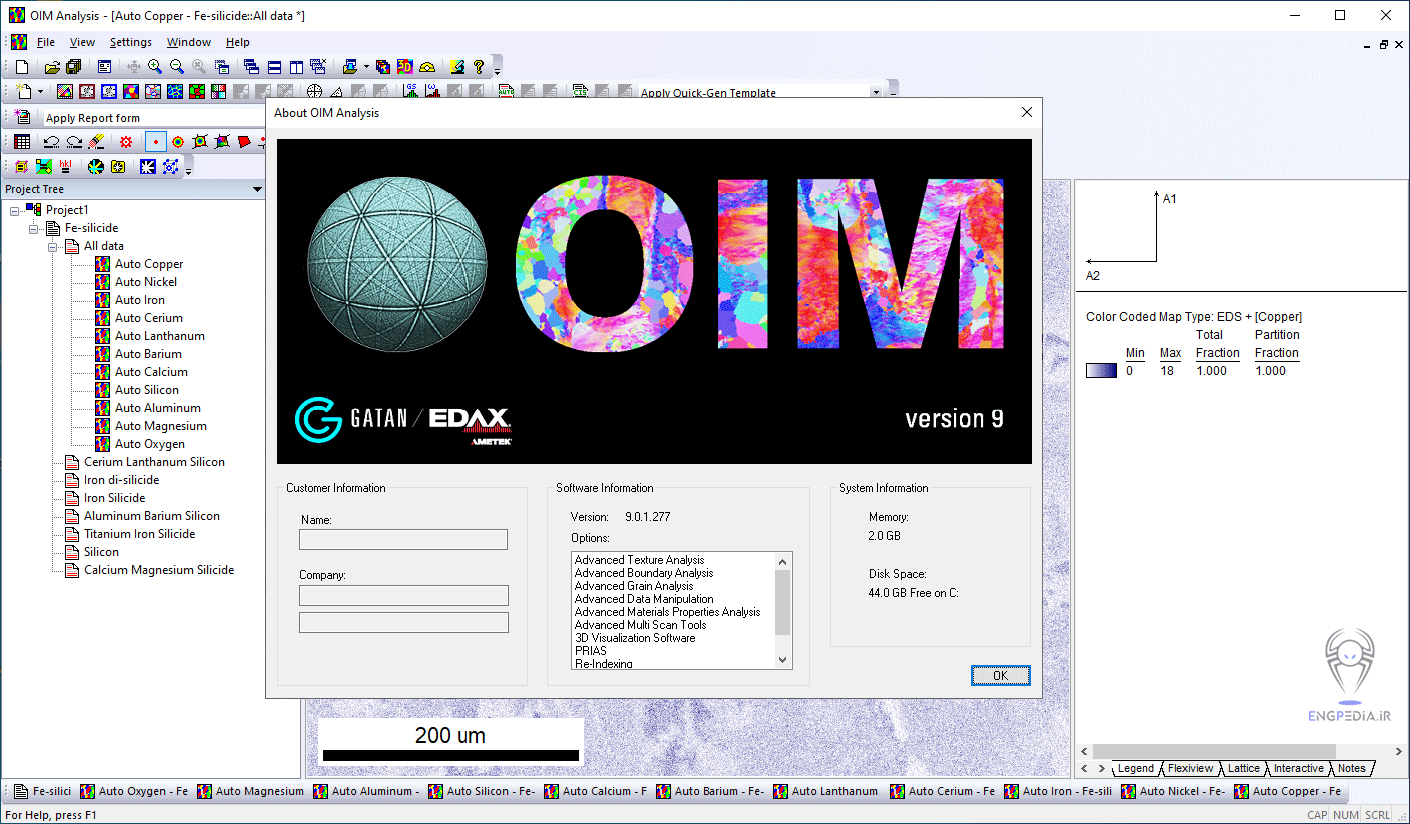Viewport: 1410px width, 824px height.
Task: Click the Help question mark icon
Action: coord(479,66)
